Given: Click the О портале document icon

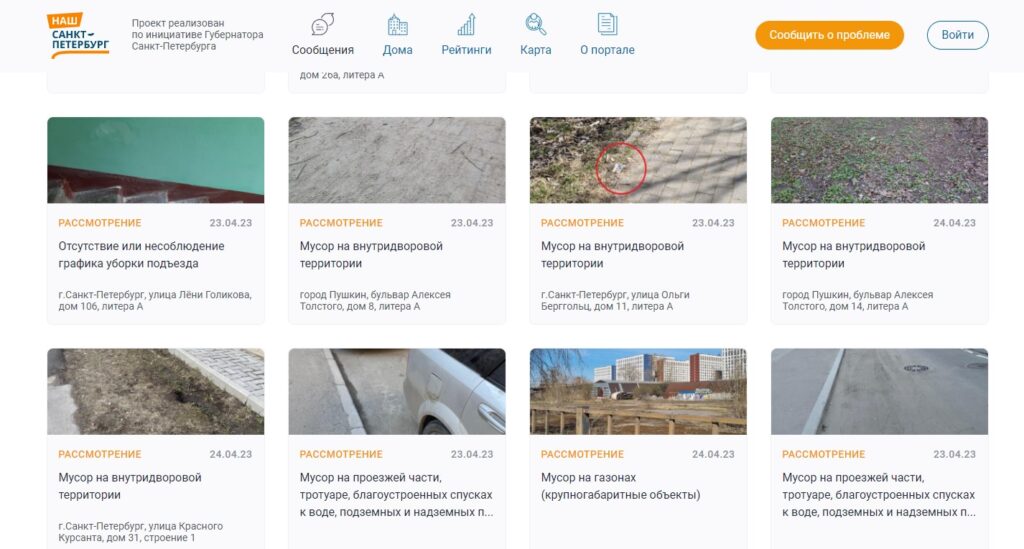Looking at the screenshot, I should click(x=607, y=25).
